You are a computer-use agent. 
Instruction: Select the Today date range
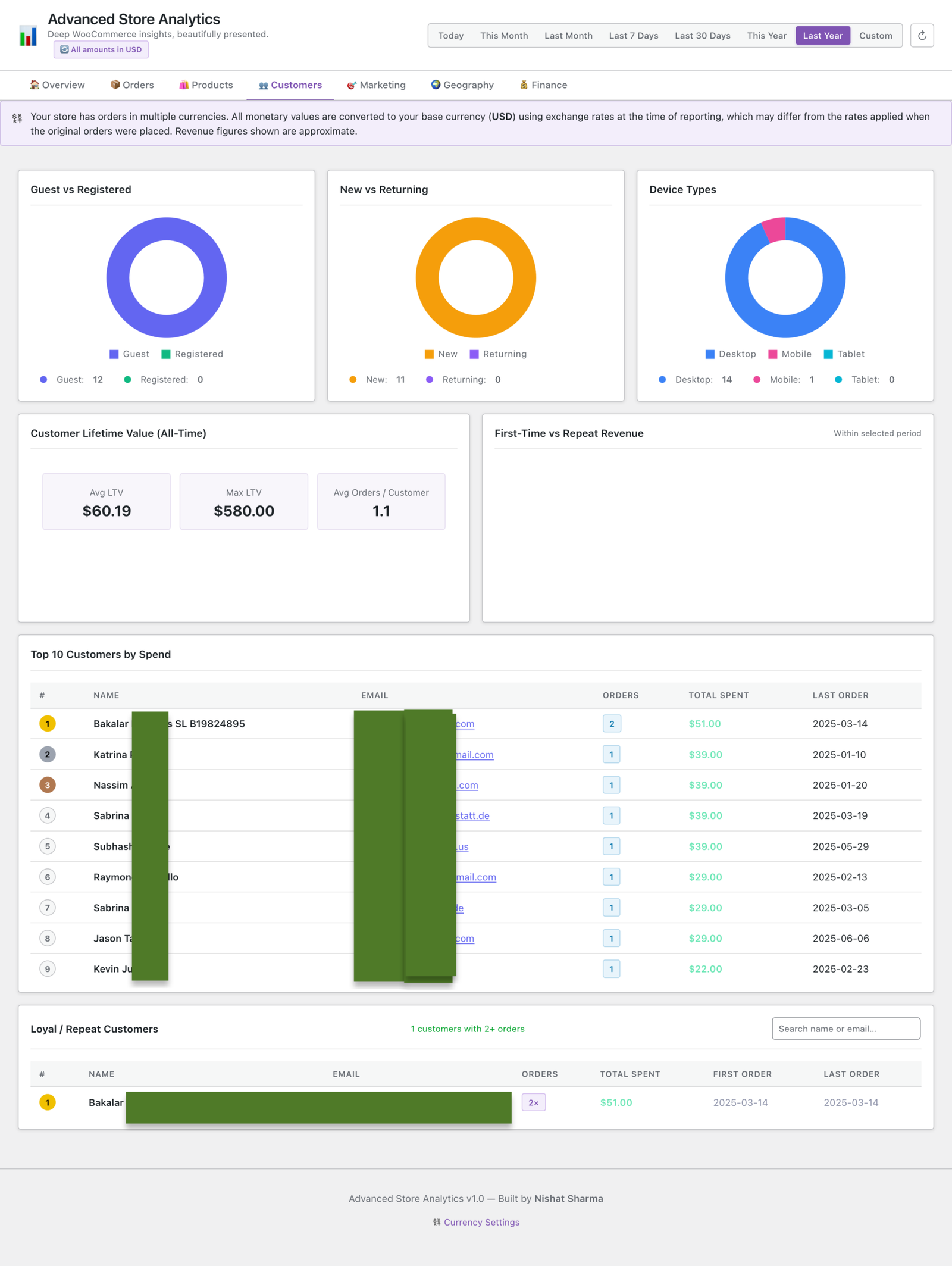coord(451,36)
